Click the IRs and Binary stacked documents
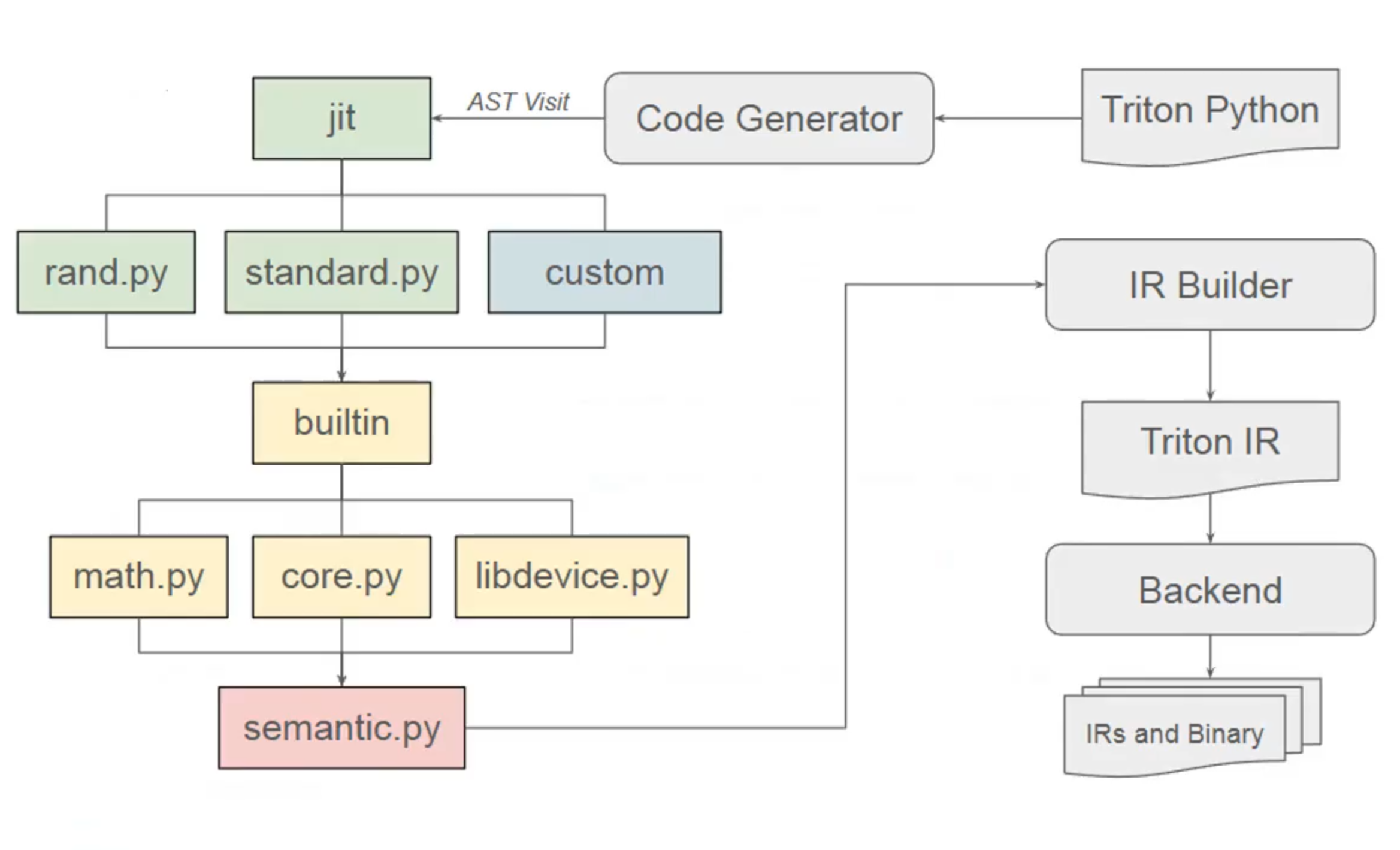The image size is (1400, 850). point(1192,727)
